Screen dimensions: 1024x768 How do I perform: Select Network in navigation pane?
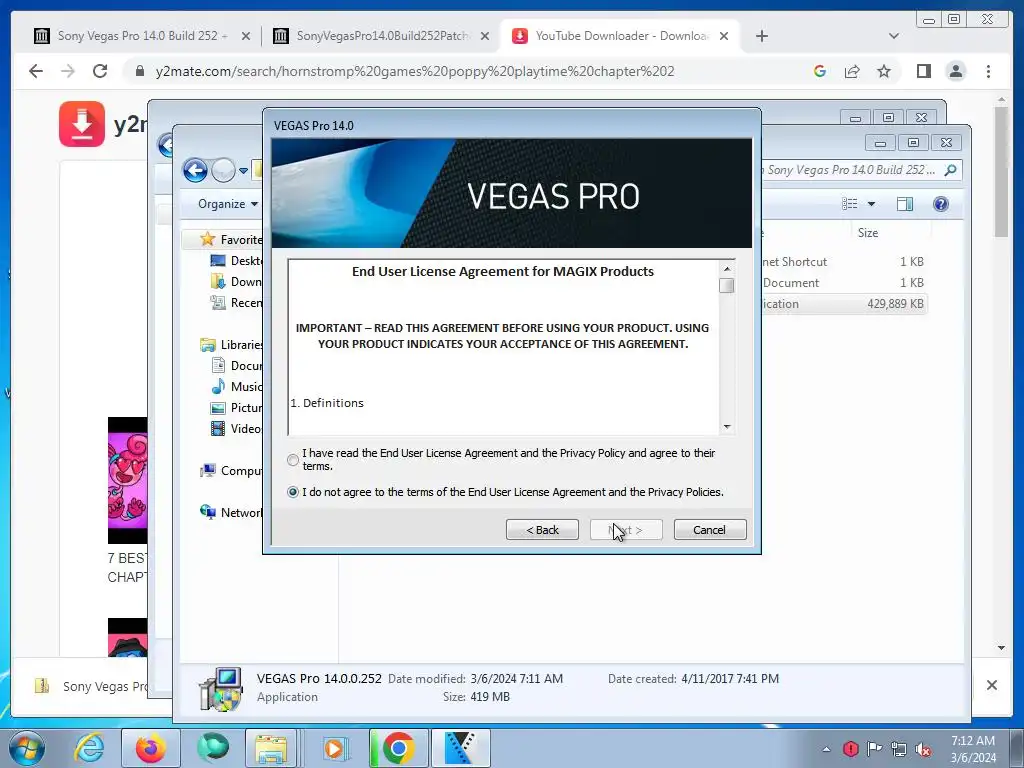coord(231,513)
